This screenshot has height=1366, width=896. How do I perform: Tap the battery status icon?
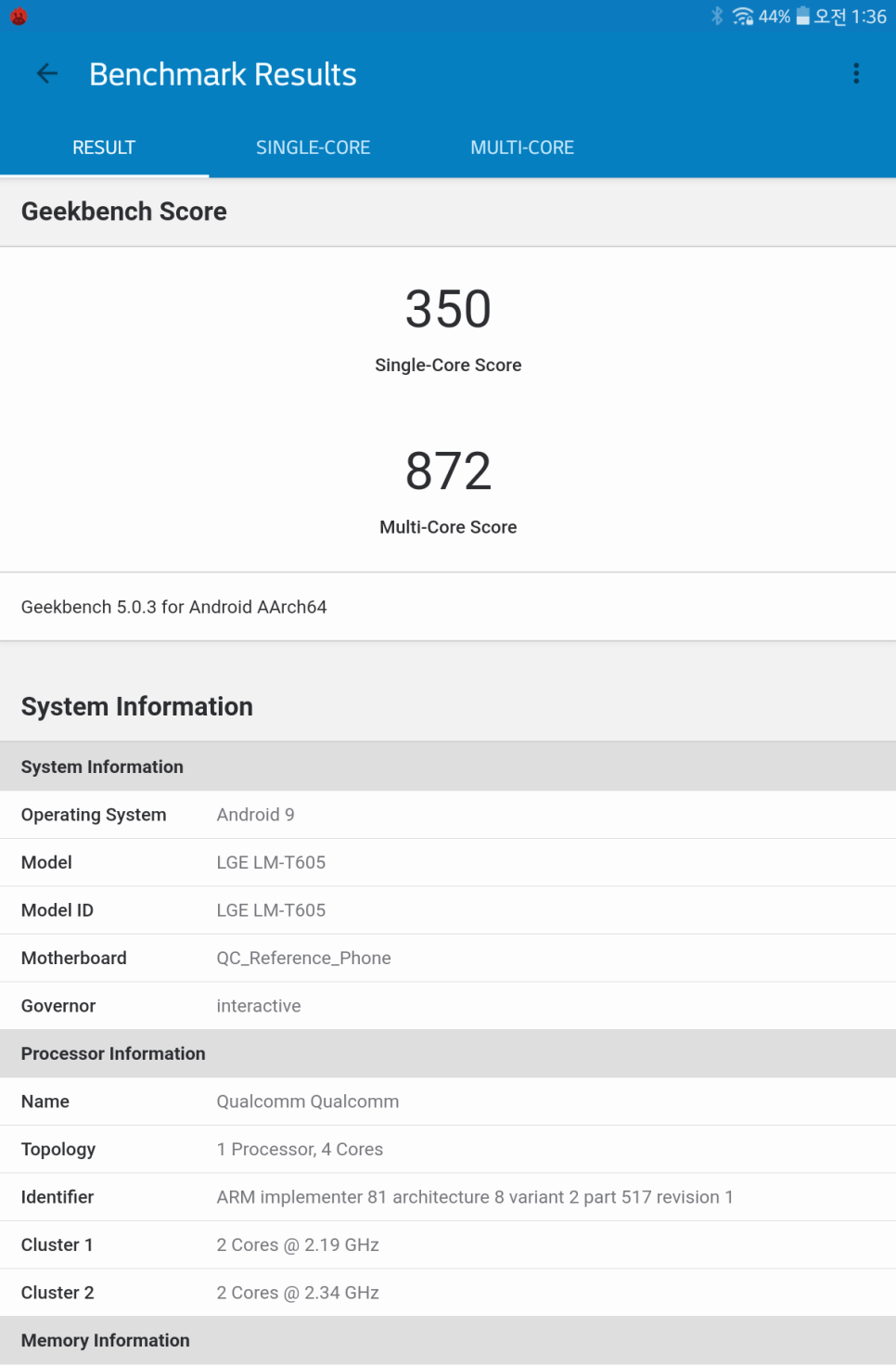click(802, 16)
